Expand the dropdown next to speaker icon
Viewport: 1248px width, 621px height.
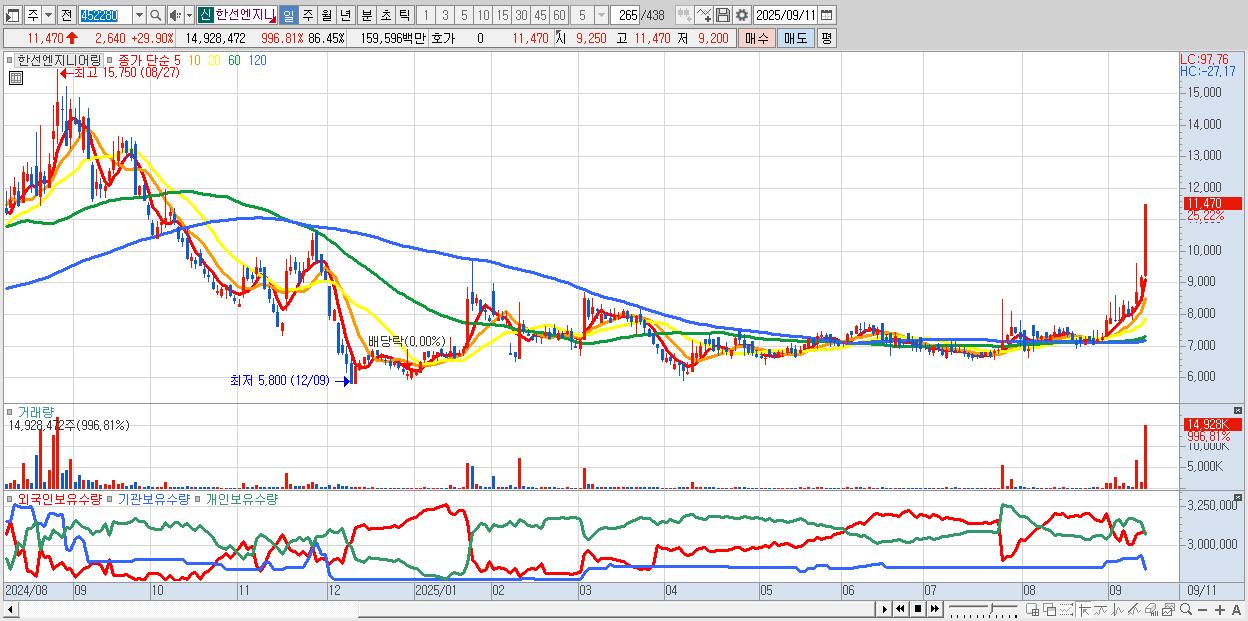[x=189, y=15]
